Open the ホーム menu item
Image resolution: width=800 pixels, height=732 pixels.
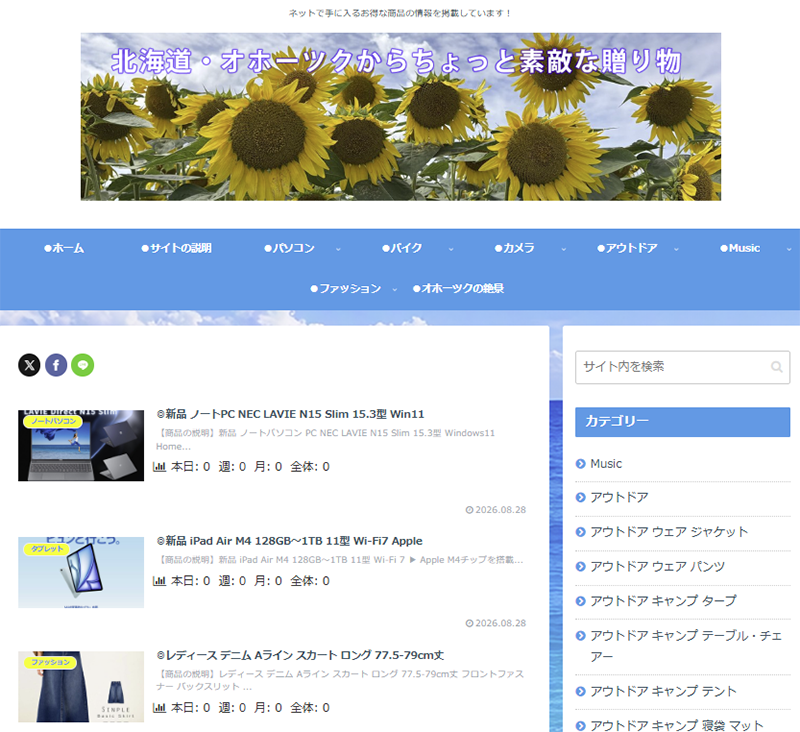64,248
